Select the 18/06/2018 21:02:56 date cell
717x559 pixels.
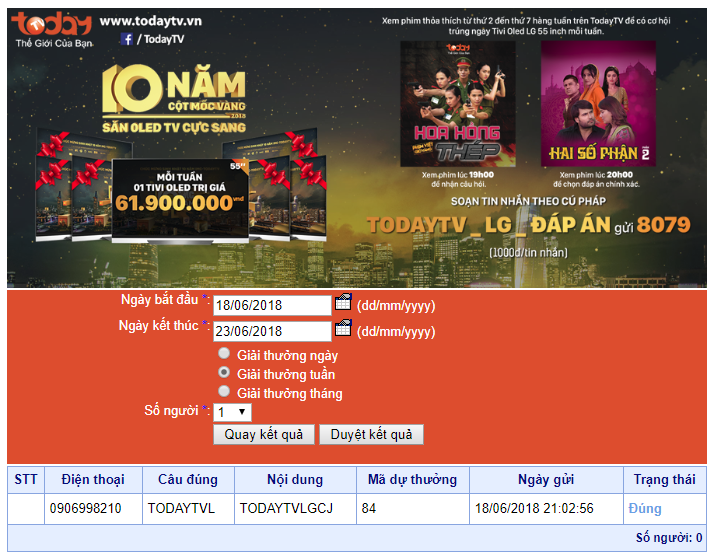click(546, 509)
